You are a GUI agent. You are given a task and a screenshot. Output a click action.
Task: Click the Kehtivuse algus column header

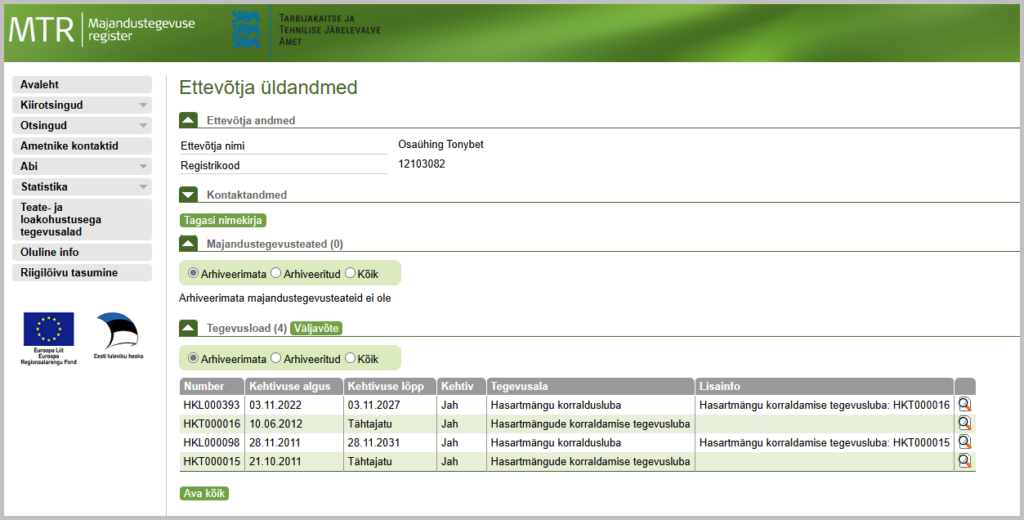pos(294,386)
